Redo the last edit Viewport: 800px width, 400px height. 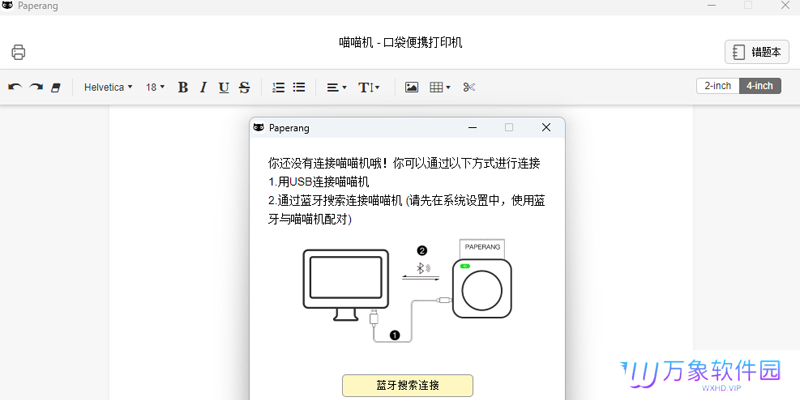point(36,87)
